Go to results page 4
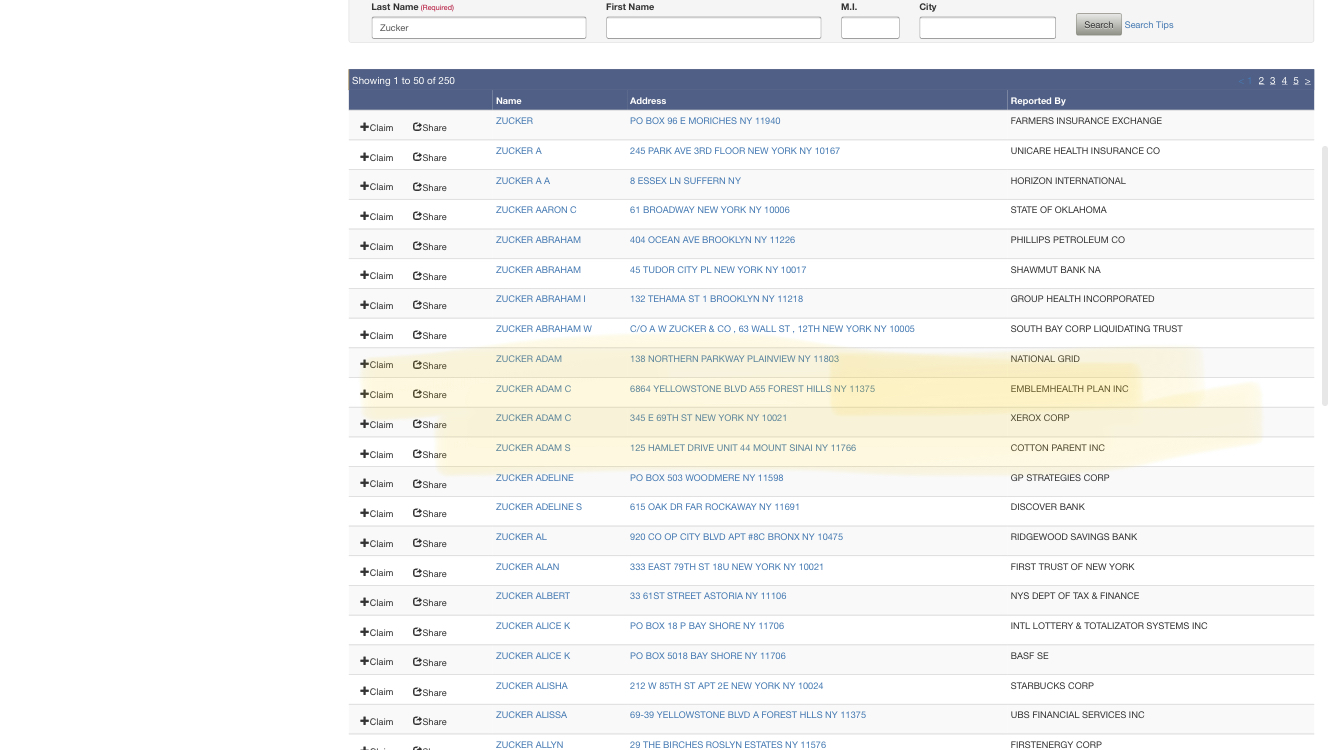The height and width of the screenshot is (750, 1333). click(1284, 81)
